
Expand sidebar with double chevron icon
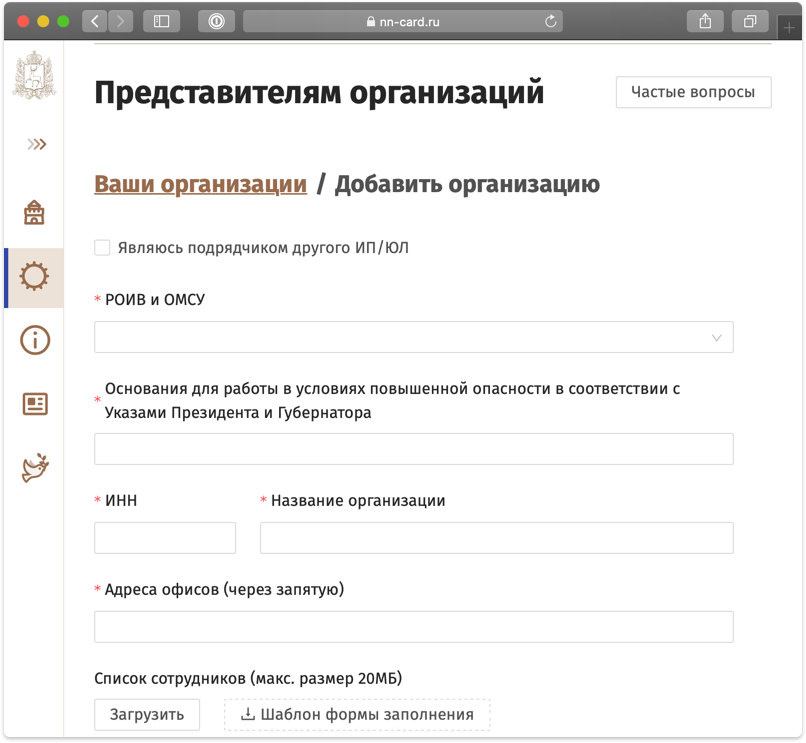(36, 144)
